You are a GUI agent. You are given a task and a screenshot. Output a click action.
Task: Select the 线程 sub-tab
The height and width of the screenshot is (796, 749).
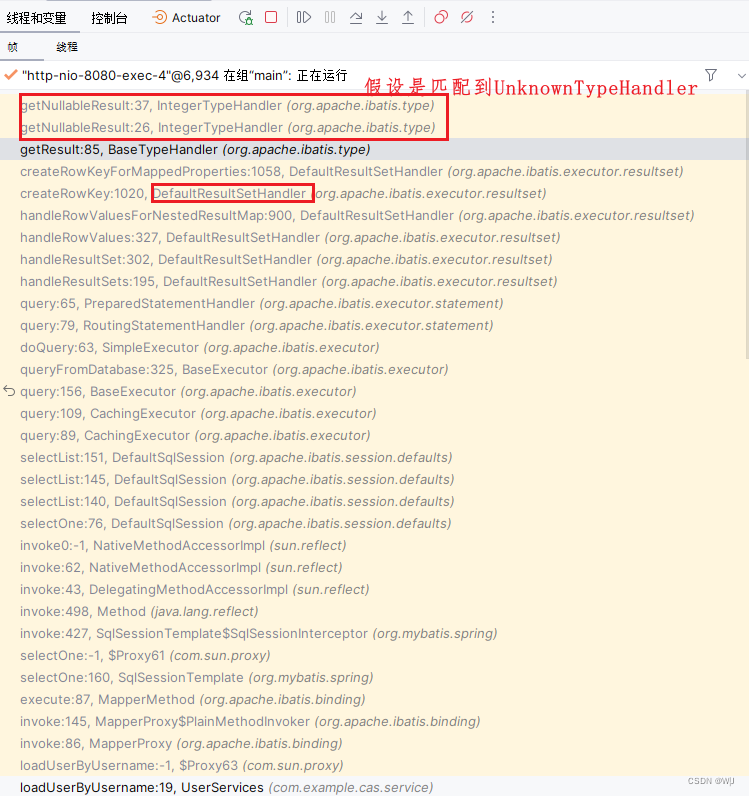(67, 47)
